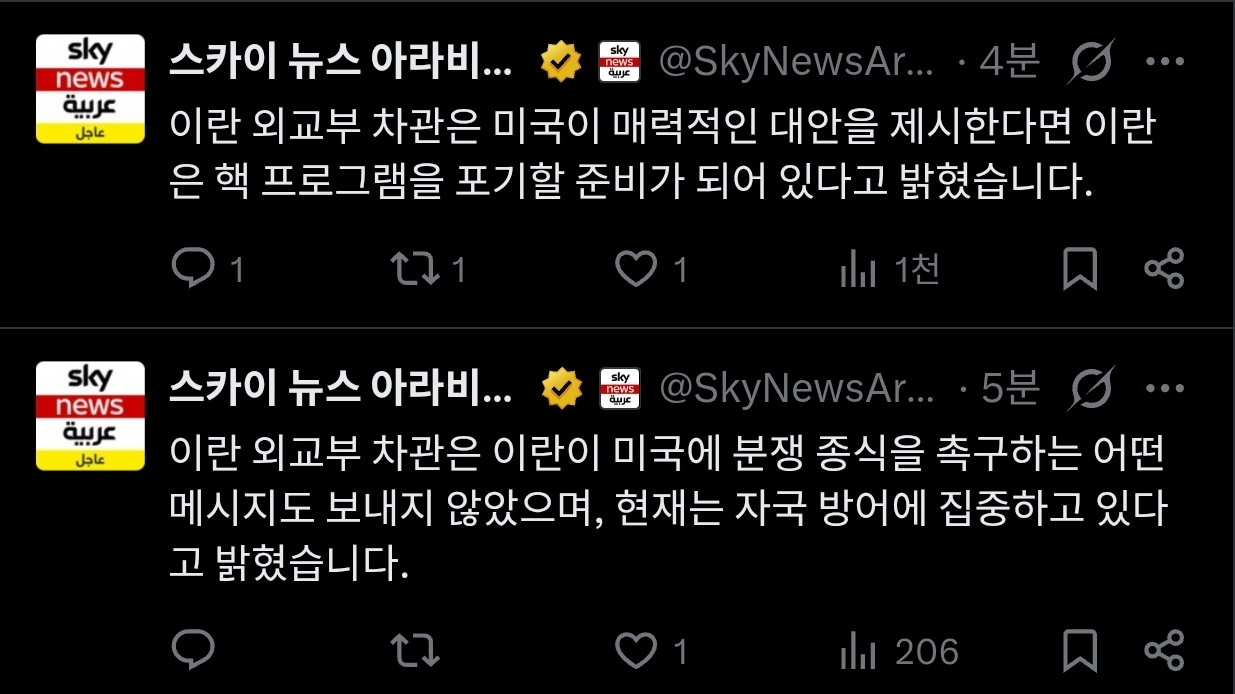The height and width of the screenshot is (694, 1235).
Task: Bookmark the second post from 5분 ago
Action: pos(1080,651)
